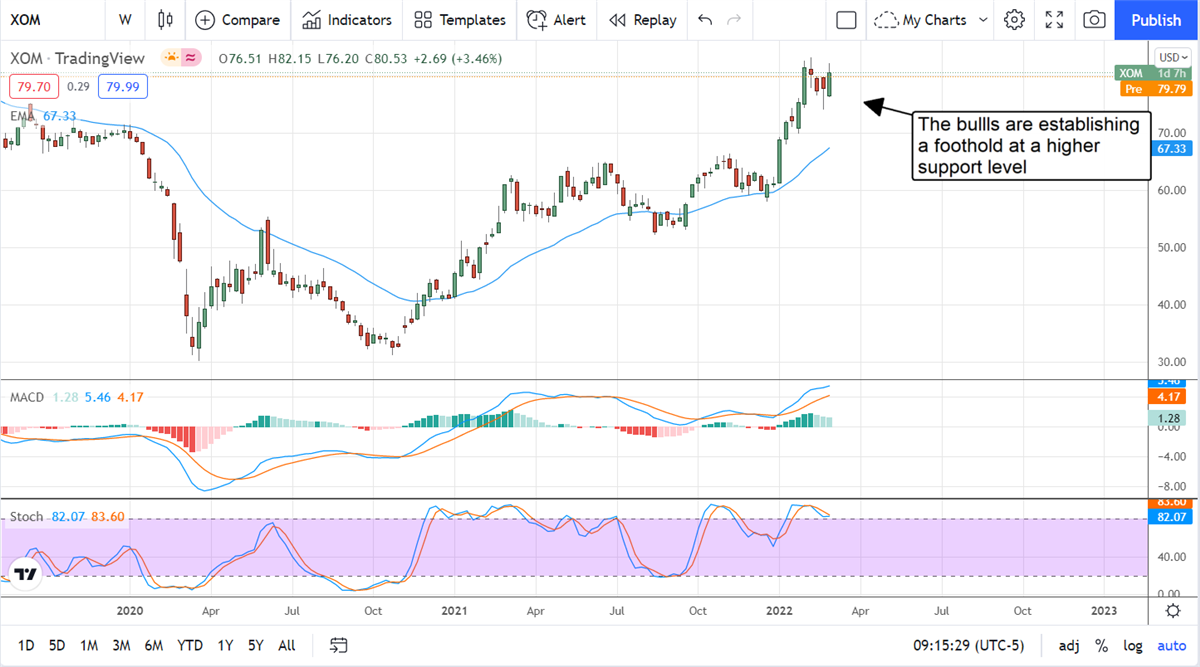Undo the last chart action
This screenshot has width=1200, height=667.
coord(705,20)
